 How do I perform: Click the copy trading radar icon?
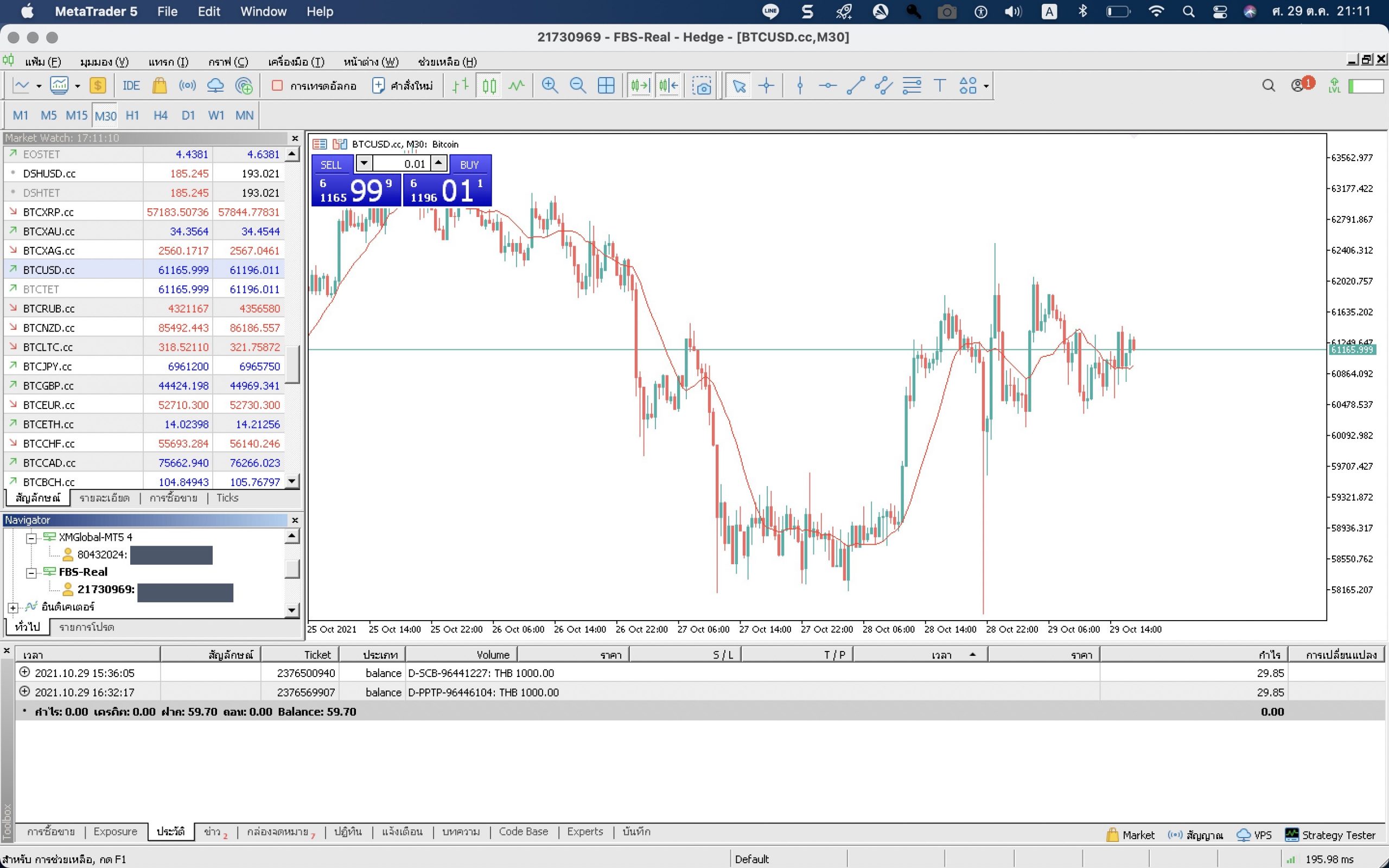pos(244,86)
